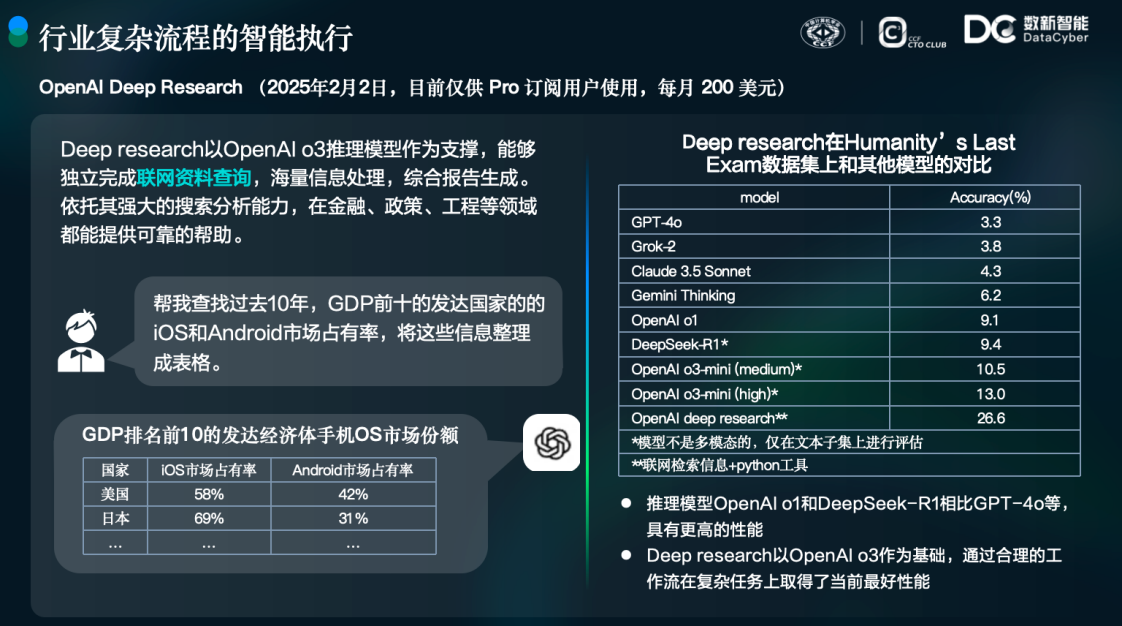Click the OpenAI o1 row label
Viewport: 1122px width, 626px height.
pos(664,320)
